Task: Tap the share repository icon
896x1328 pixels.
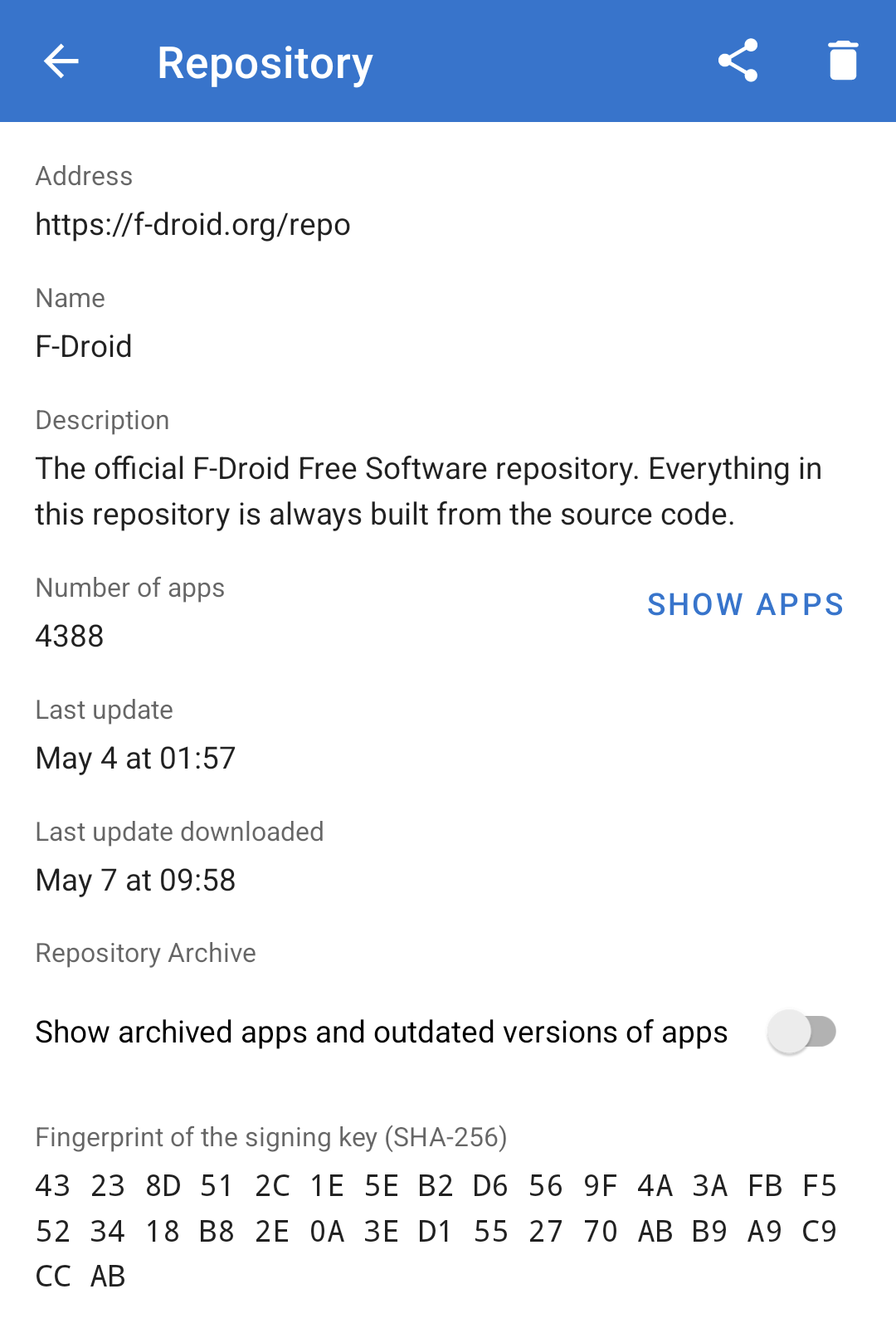Action: click(738, 61)
